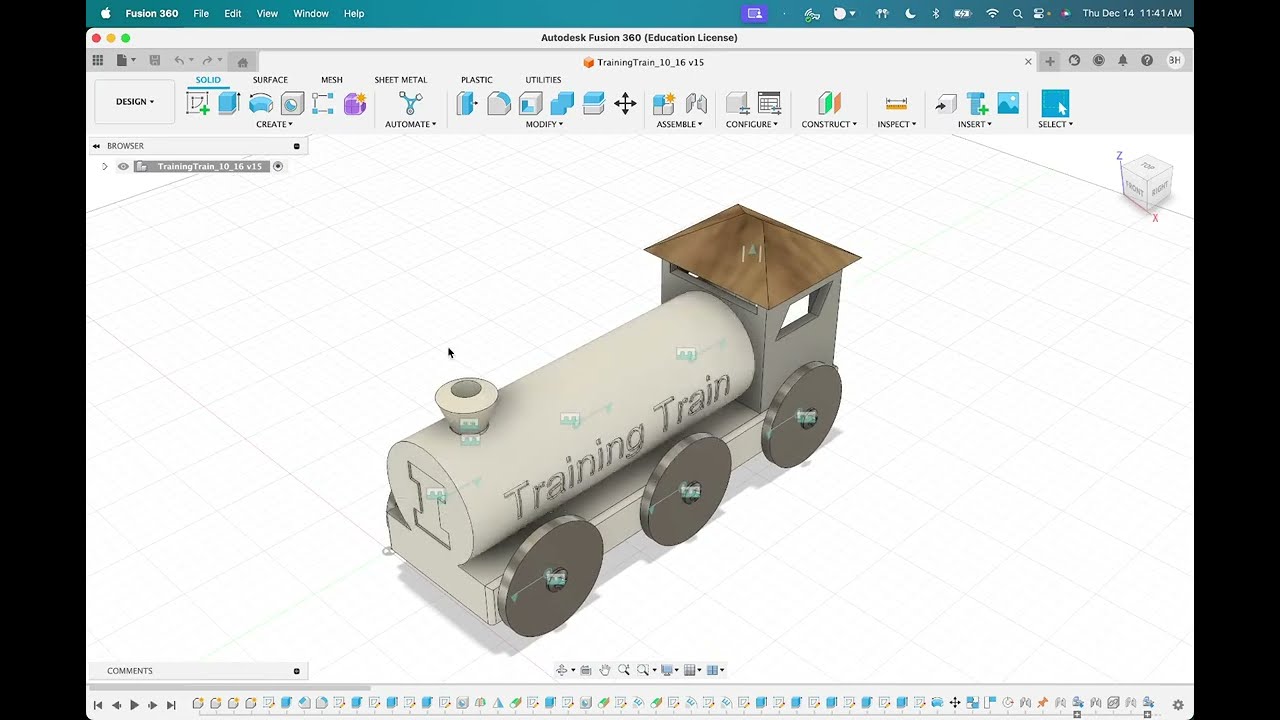
Task: Open the MODIFY dropdown menu
Action: click(x=545, y=124)
